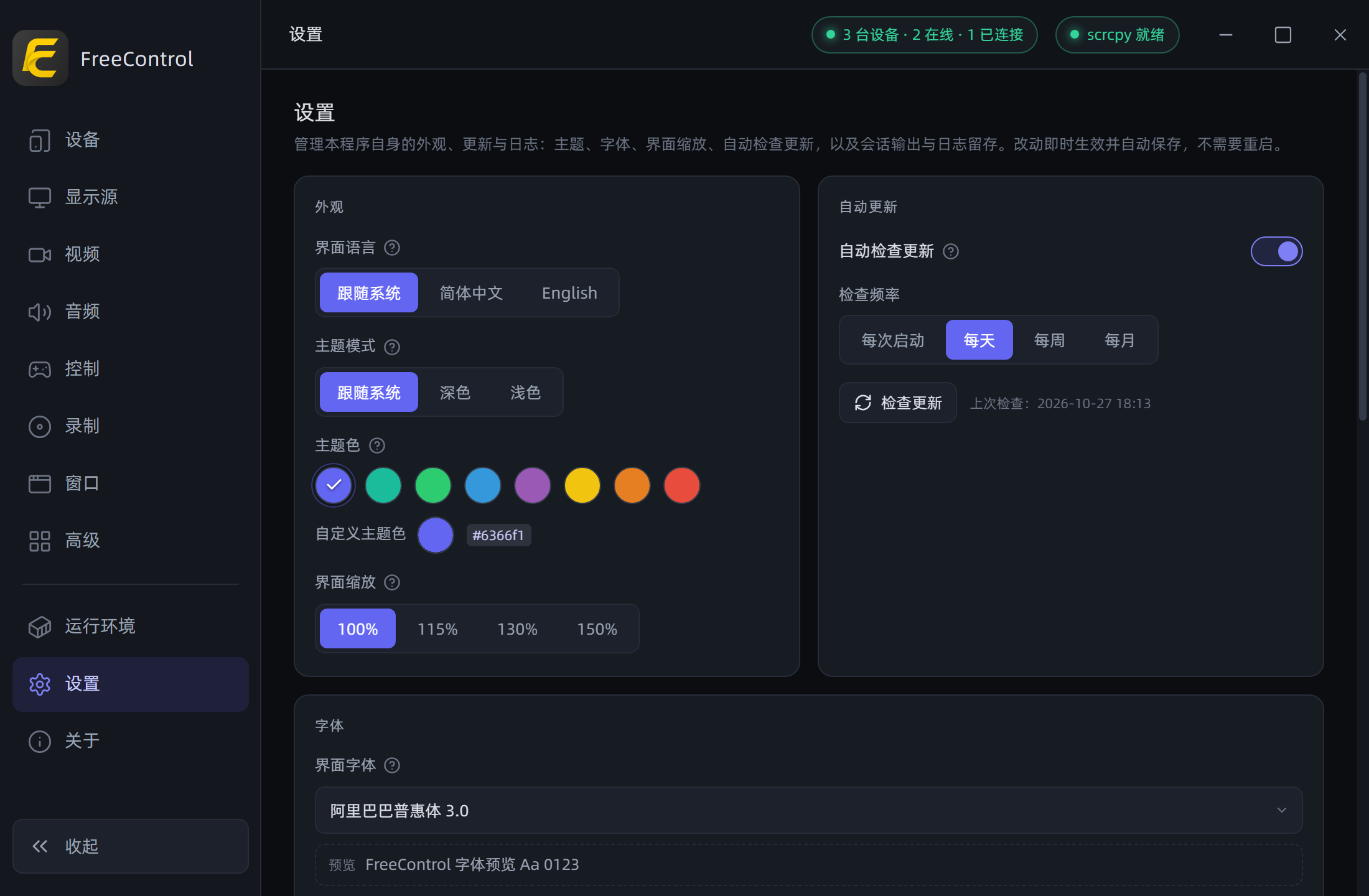This screenshot has width=1369, height=896.
Task: Go to the 显示源 sidebar section
Action: 131,197
